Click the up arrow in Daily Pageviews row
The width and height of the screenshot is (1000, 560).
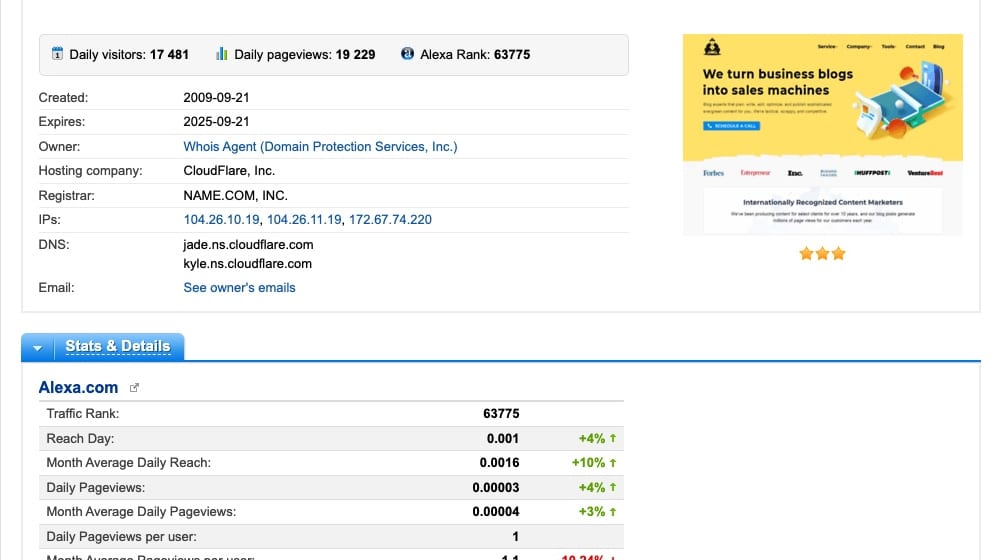(x=613, y=488)
